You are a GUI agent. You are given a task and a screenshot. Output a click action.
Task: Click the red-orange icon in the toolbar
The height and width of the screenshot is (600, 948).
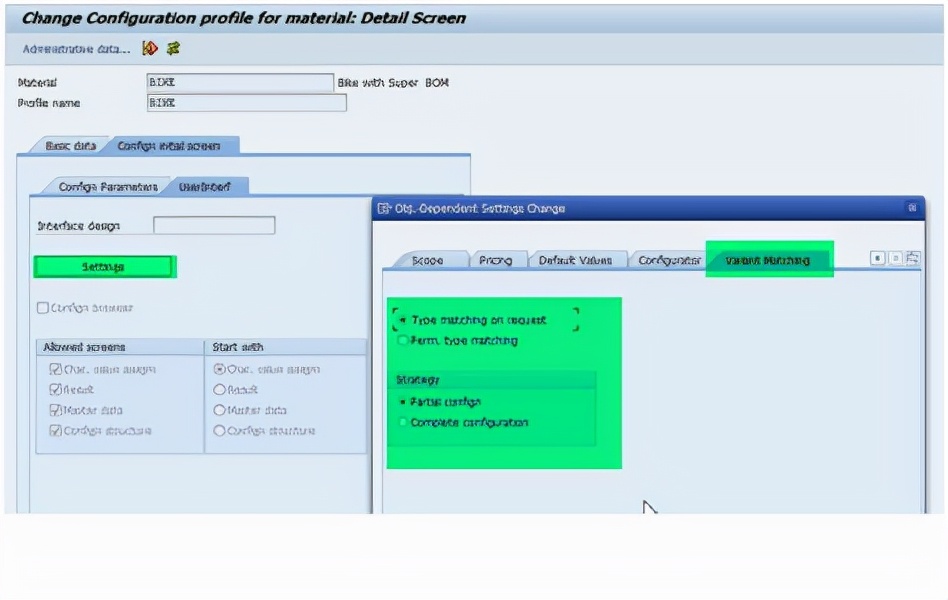150,48
